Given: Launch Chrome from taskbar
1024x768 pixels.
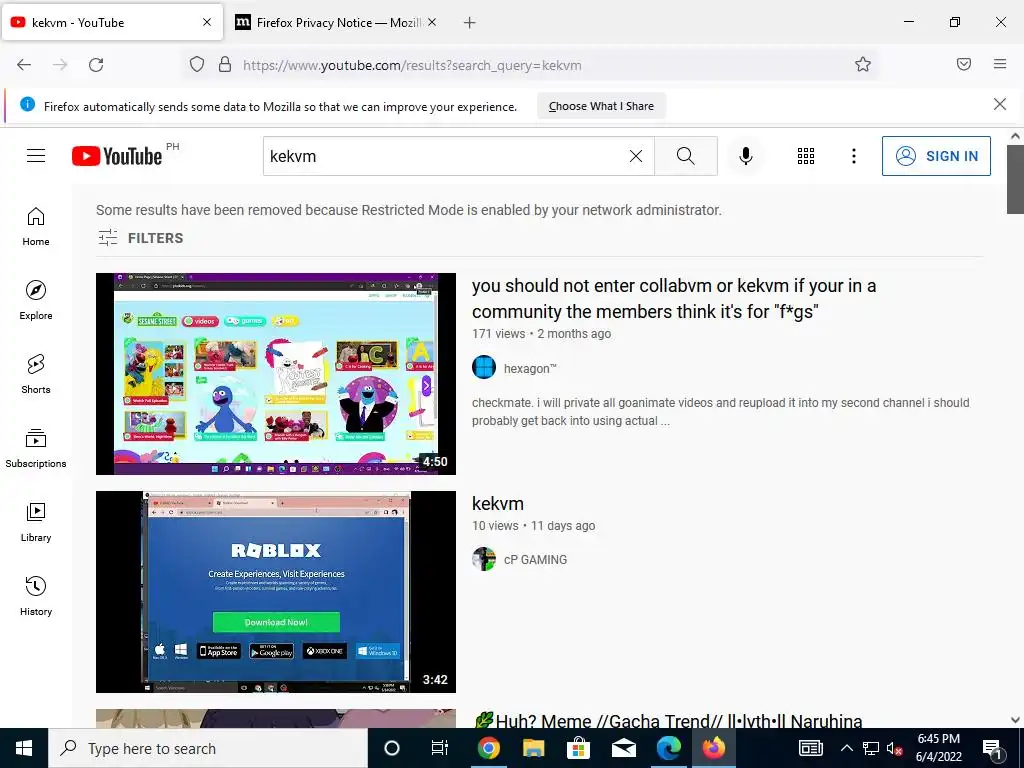Looking at the screenshot, I should (488, 748).
